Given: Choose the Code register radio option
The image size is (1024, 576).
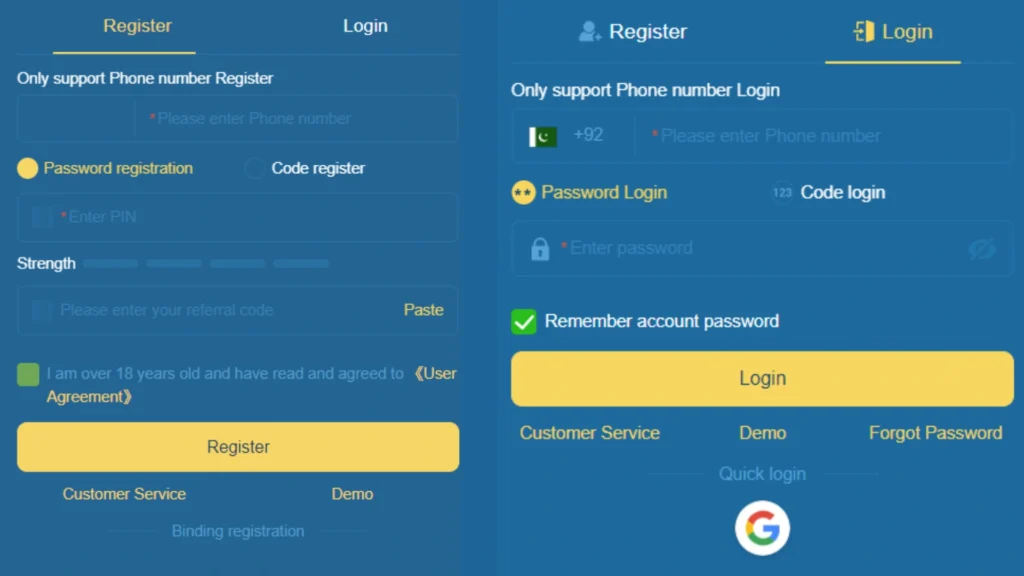Looking at the screenshot, I should tap(255, 168).
